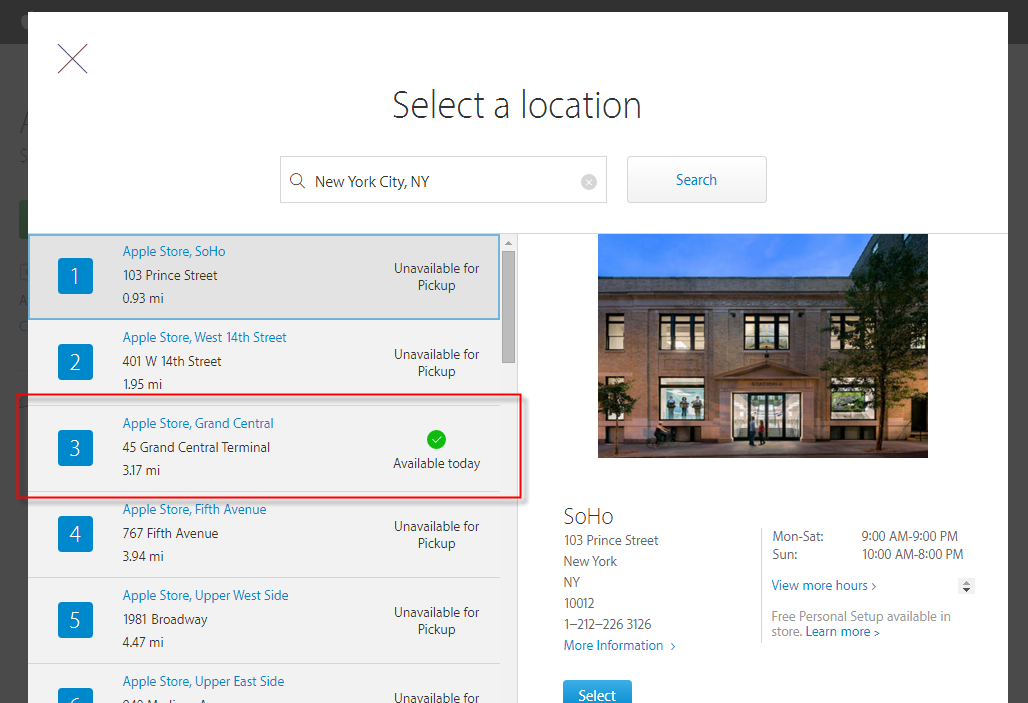
Task: Click the green availability checkmark icon
Action: tap(436, 439)
